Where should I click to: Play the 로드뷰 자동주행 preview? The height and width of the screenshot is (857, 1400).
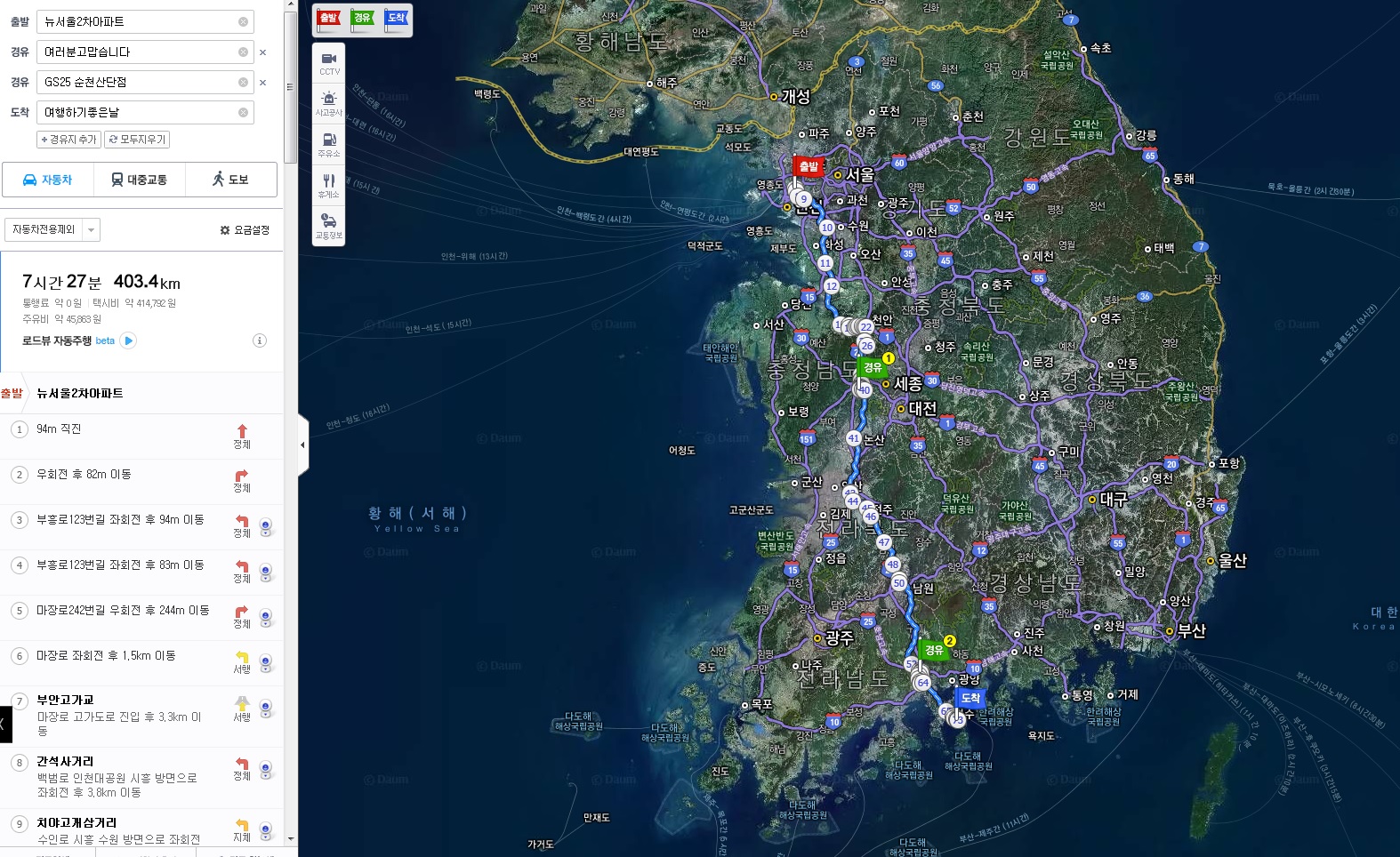click(x=129, y=340)
